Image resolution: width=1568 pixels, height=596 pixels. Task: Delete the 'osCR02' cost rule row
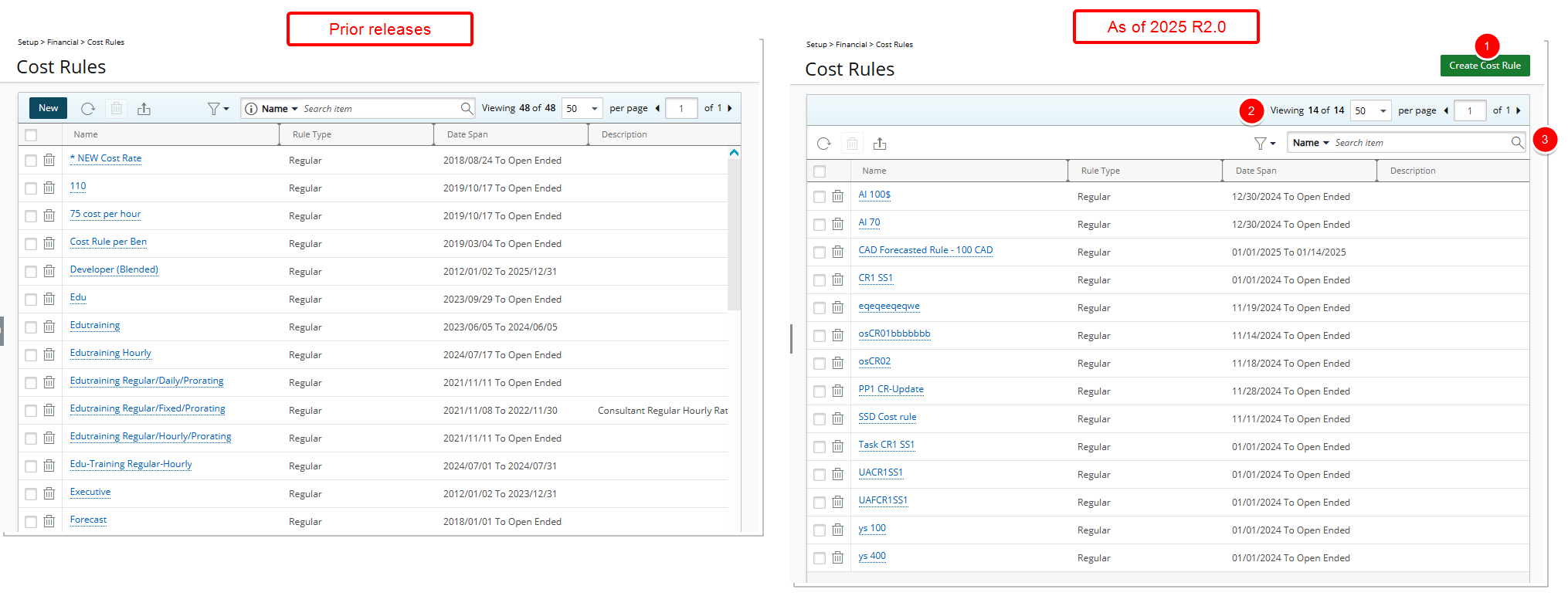tap(837, 363)
